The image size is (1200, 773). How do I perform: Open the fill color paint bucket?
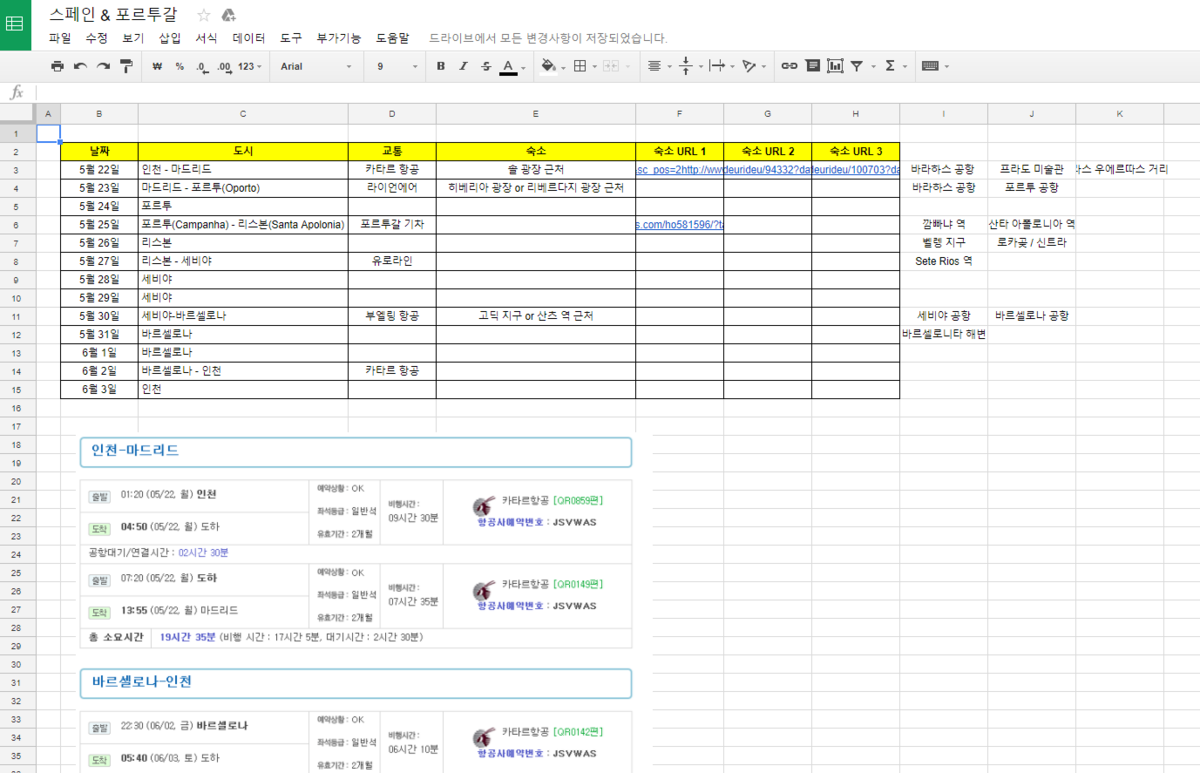[548, 66]
